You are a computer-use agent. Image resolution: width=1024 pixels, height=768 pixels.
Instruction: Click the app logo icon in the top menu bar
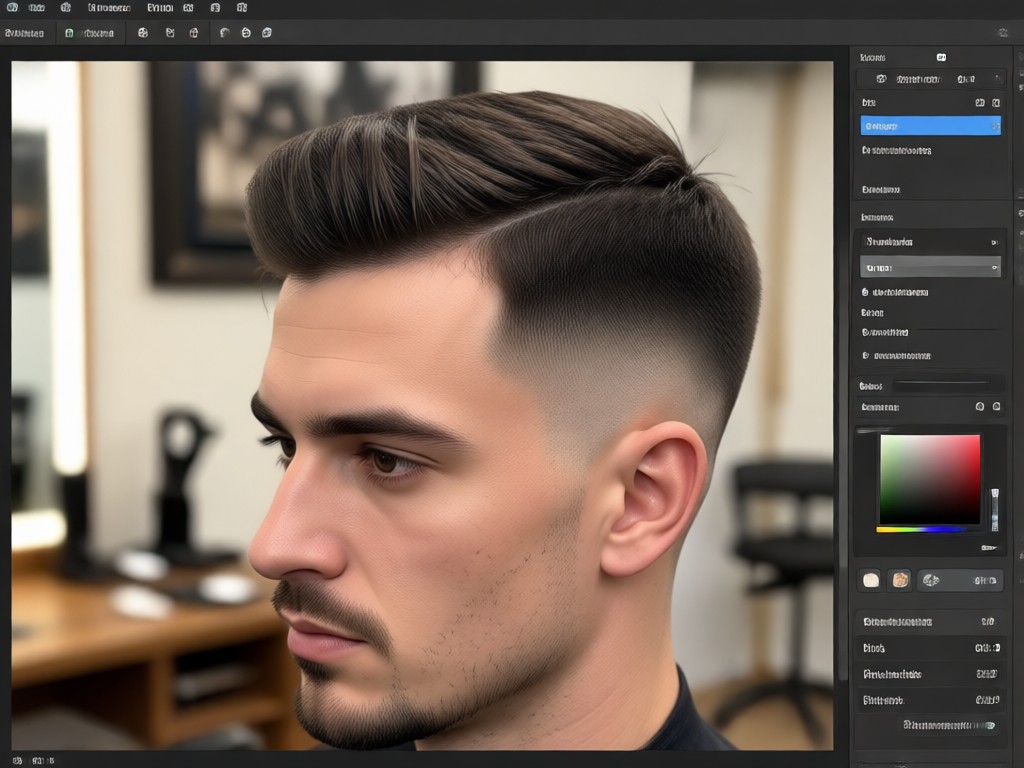[x=12, y=8]
